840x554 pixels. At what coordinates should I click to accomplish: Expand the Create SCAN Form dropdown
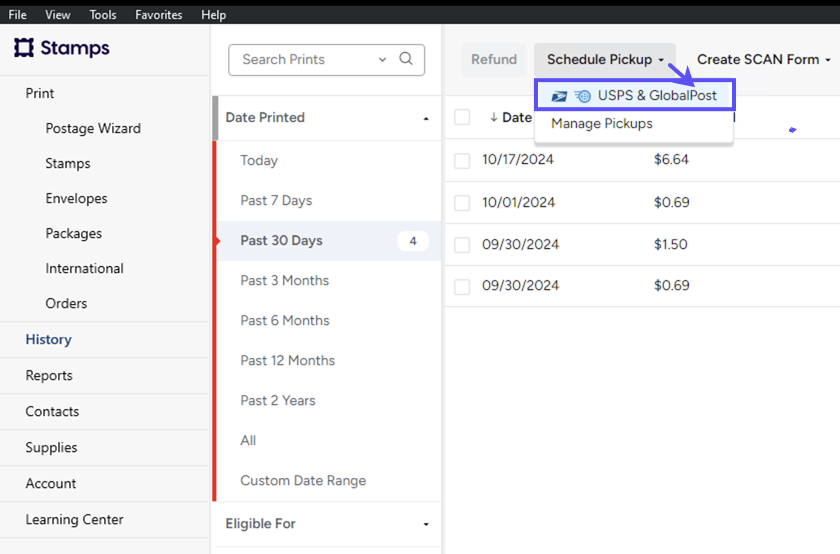pyautogui.click(x=763, y=59)
